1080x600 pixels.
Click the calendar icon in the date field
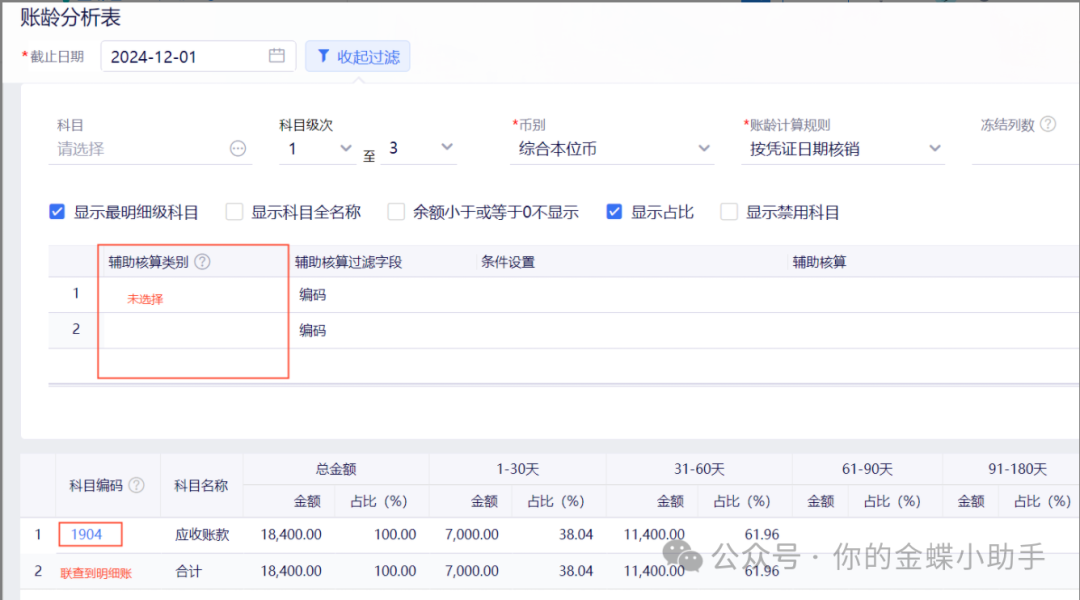[277, 56]
